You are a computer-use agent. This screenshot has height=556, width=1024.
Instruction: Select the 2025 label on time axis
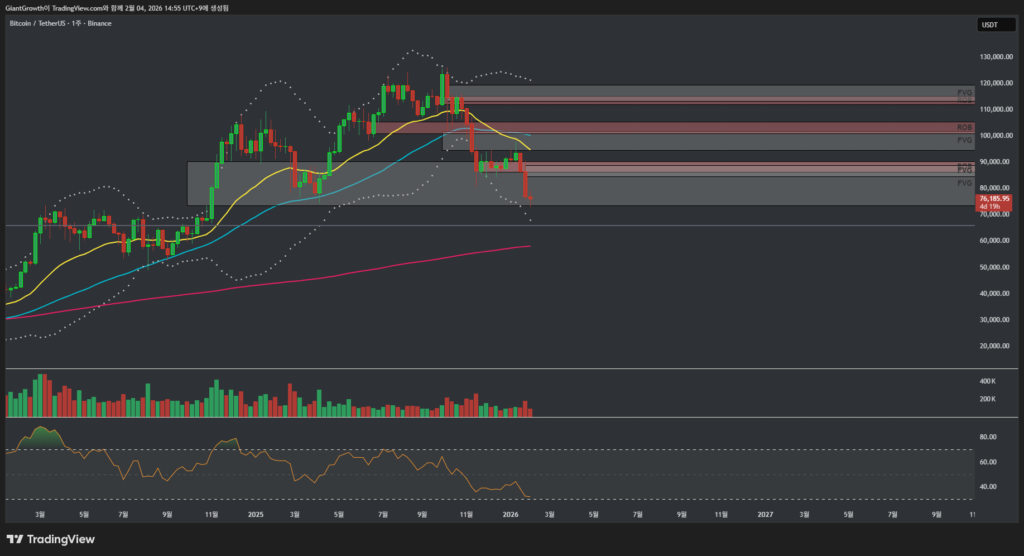coord(254,514)
